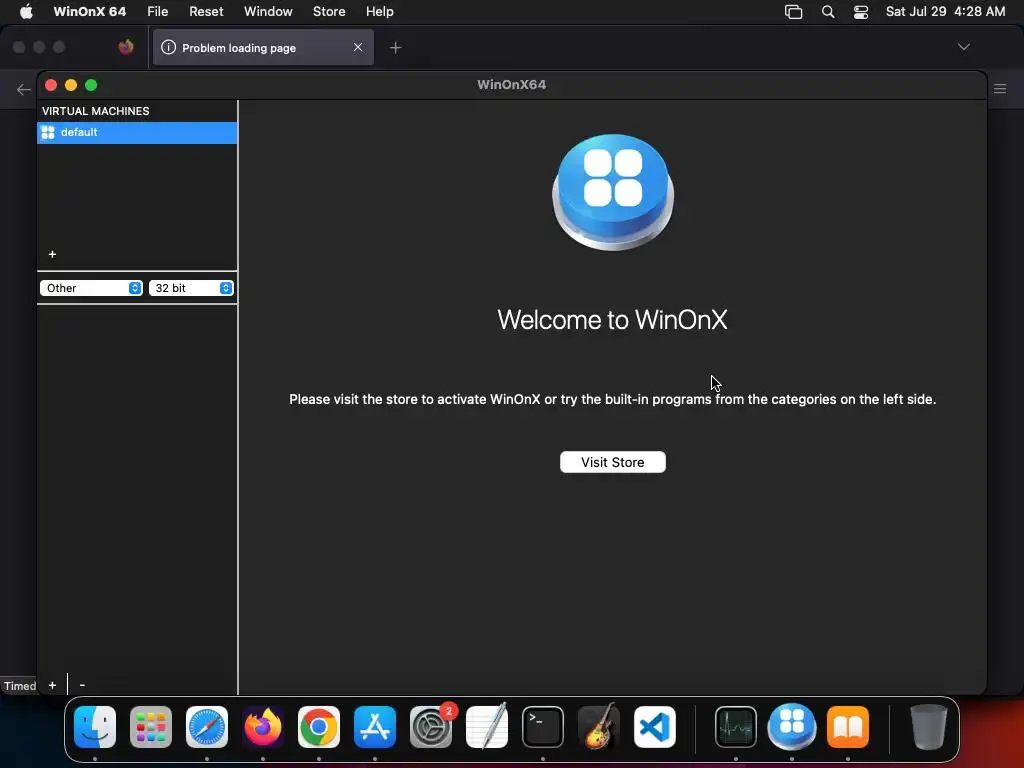Open Books from the Dock
Viewport: 1024px width, 768px height.
click(x=848, y=727)
